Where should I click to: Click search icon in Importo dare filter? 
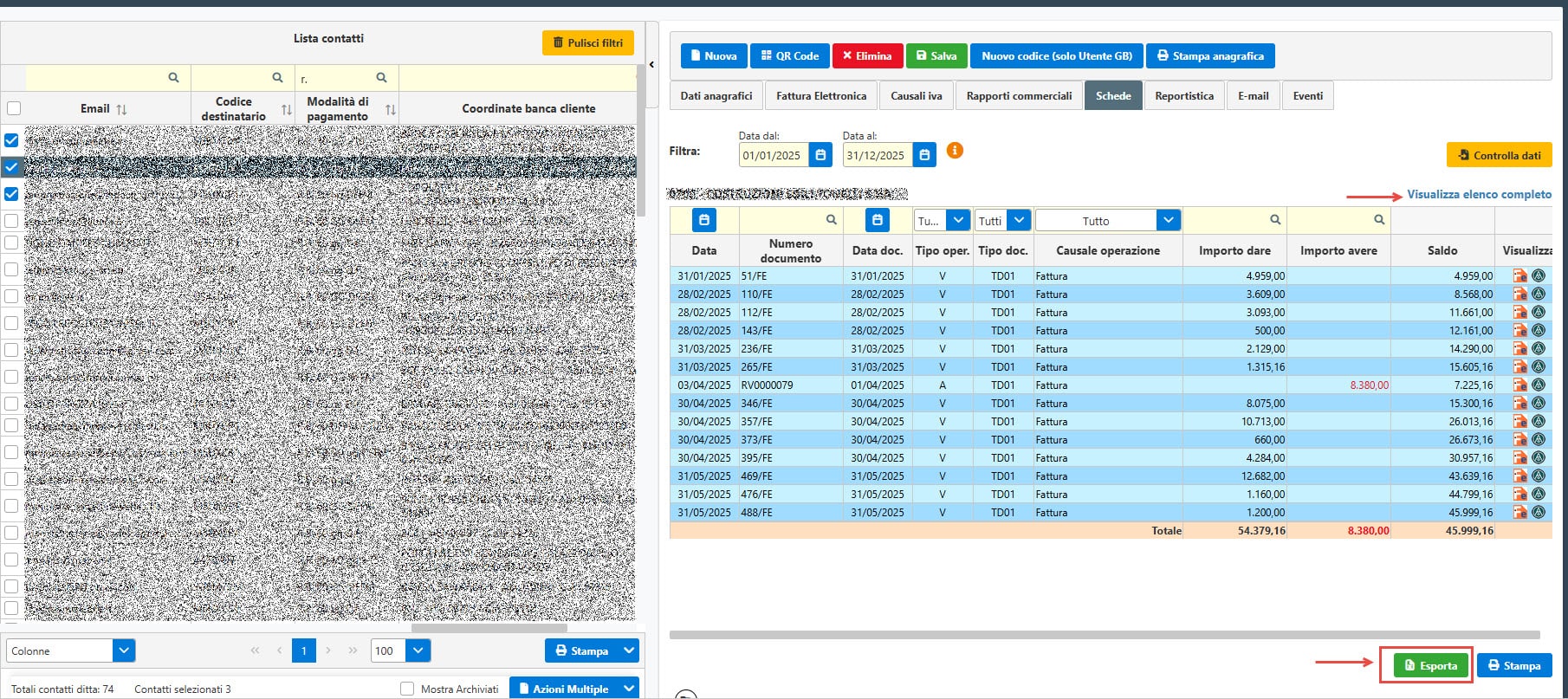tap(1275, 220)
